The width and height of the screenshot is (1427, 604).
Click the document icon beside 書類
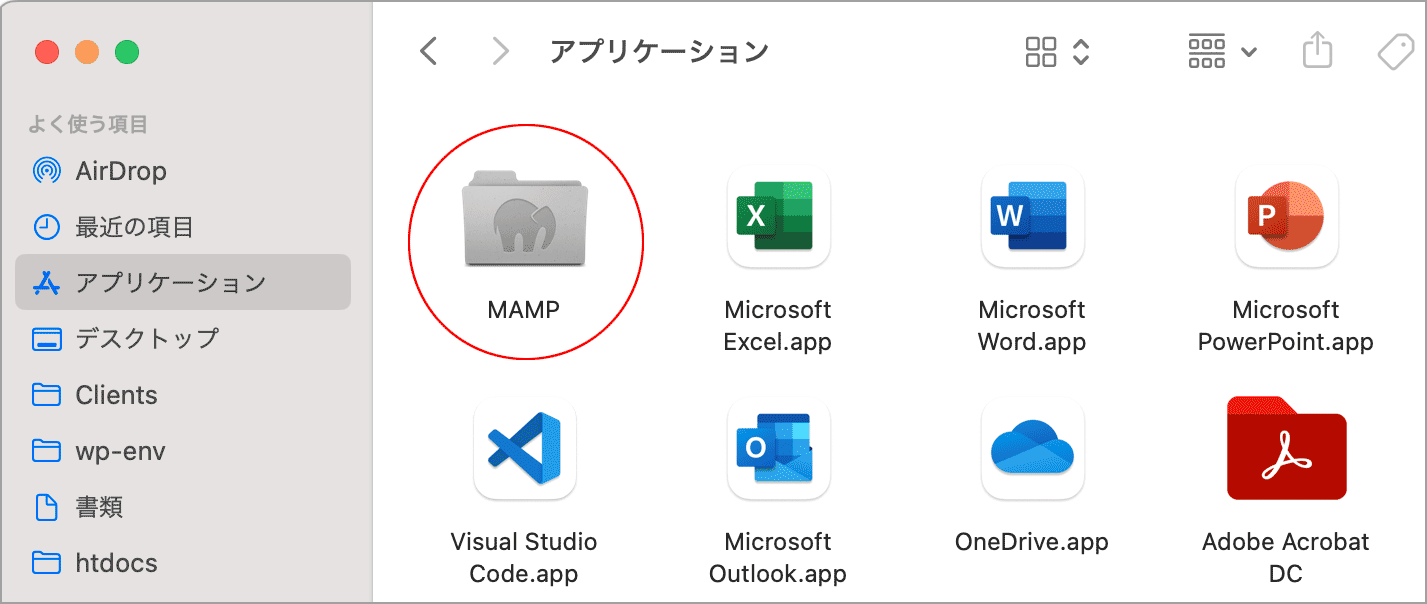coord(47,507)
